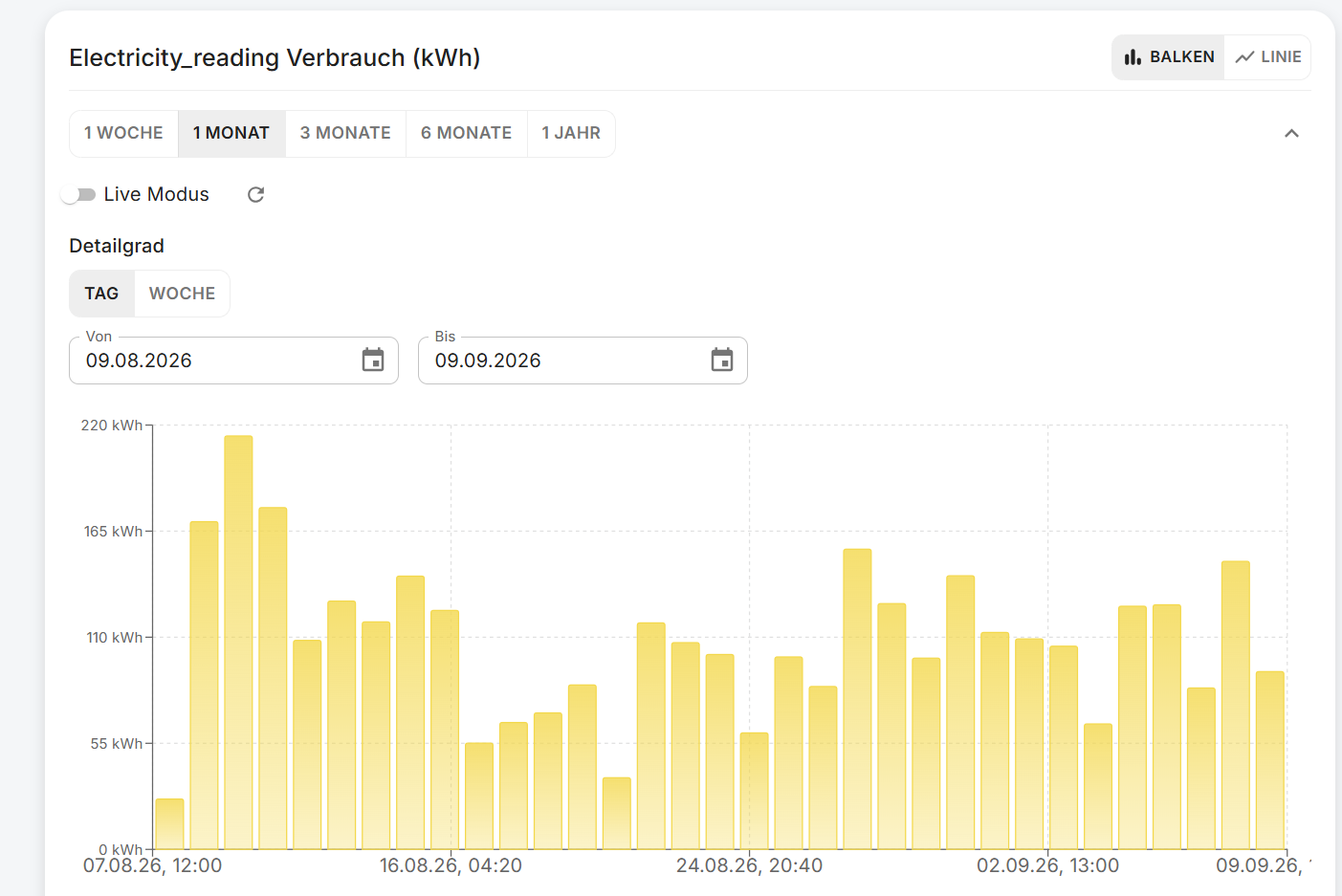Select the 1 JAHR time range
This screenshot has height=896, width=1342.
(571, 133)
